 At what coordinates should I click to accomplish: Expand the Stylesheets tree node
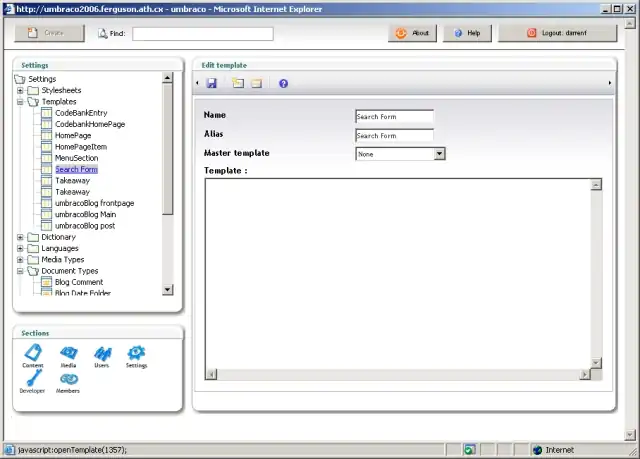(20, 90)
